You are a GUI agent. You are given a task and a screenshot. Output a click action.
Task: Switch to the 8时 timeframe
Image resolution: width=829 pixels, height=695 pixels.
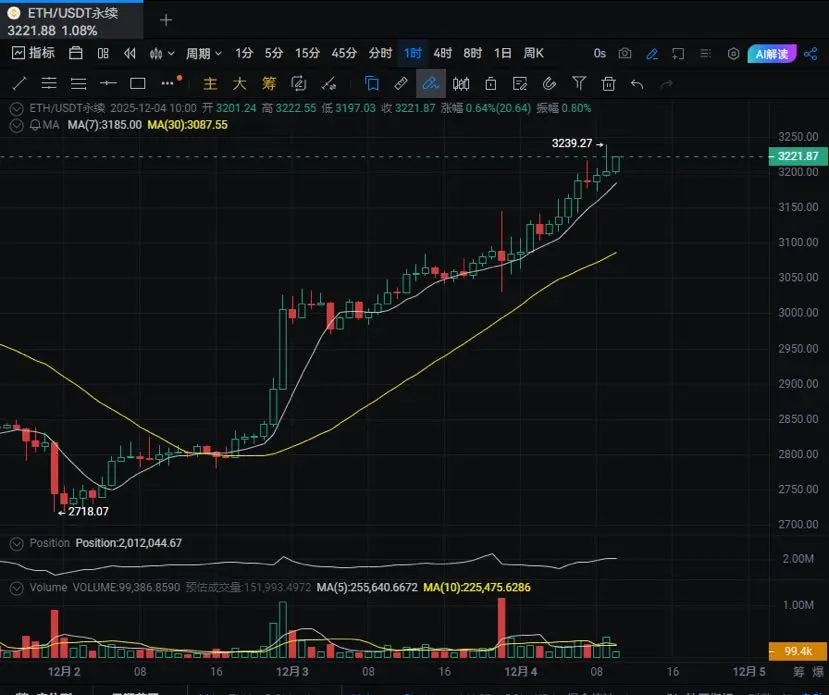[473, 53]
